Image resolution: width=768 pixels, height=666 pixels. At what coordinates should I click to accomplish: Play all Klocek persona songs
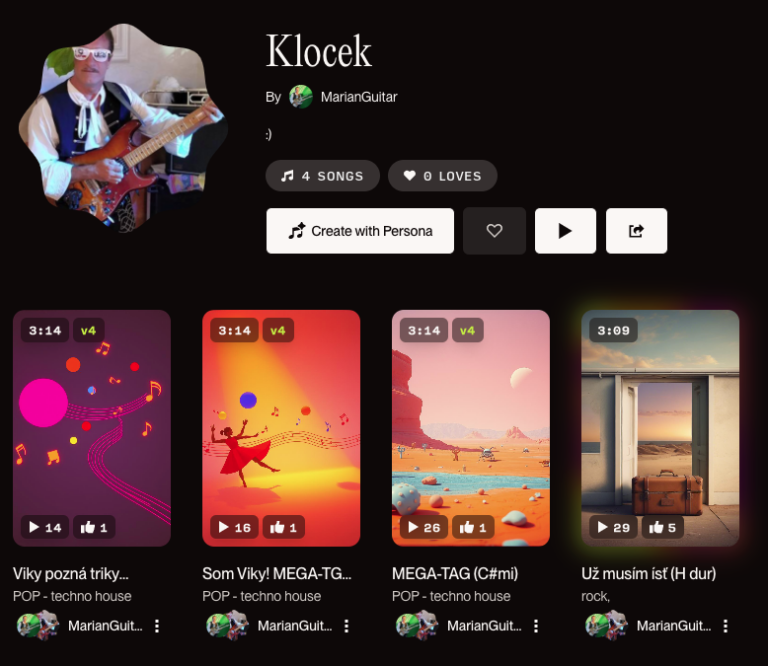click(565, 231)
